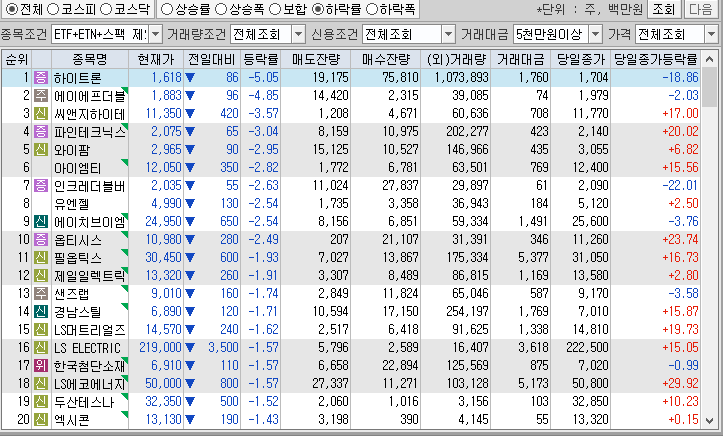Open the 신용조건 dropdown arrow
The height and width of the screenshot is (436, 723).
(448, 34)
